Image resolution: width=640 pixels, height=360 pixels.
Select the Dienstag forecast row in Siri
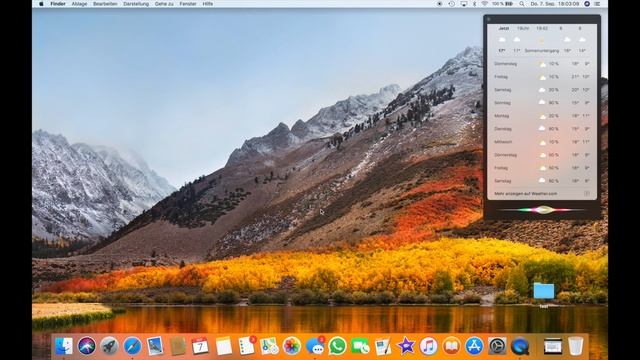[542, 129]
